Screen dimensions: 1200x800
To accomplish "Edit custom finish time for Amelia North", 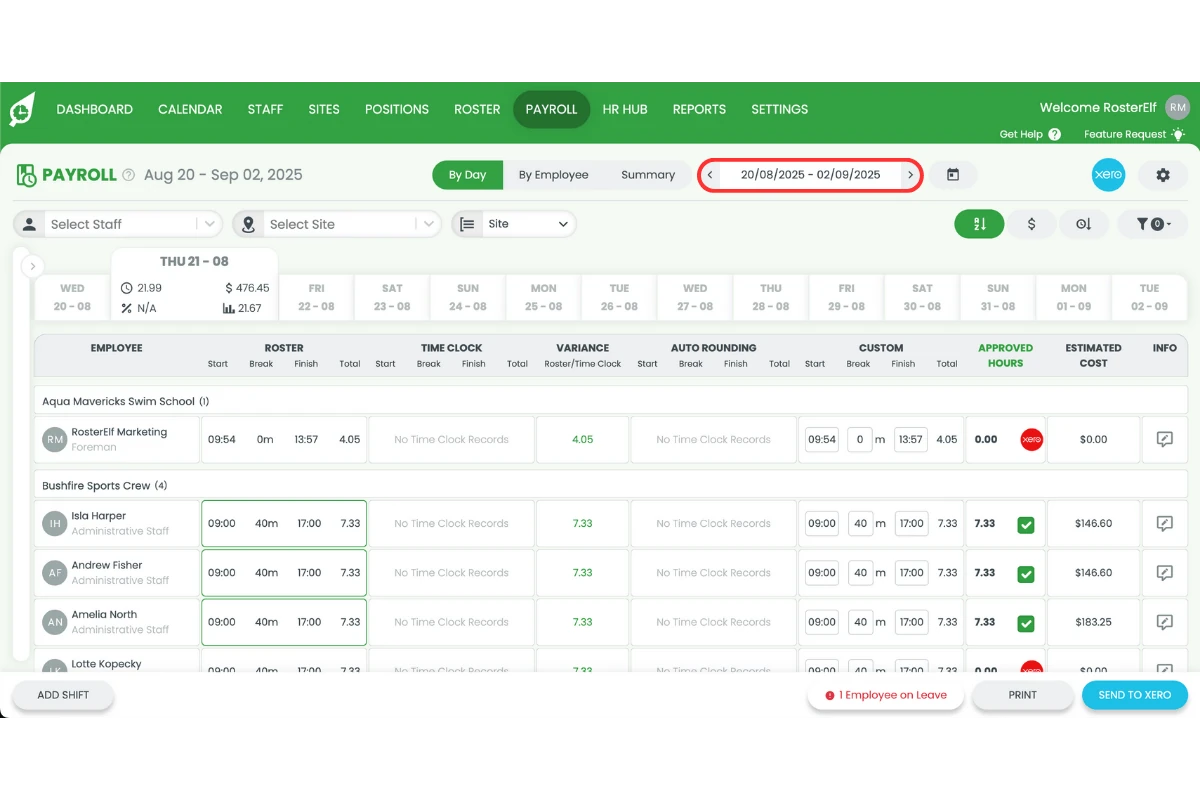I will point(911,622).
